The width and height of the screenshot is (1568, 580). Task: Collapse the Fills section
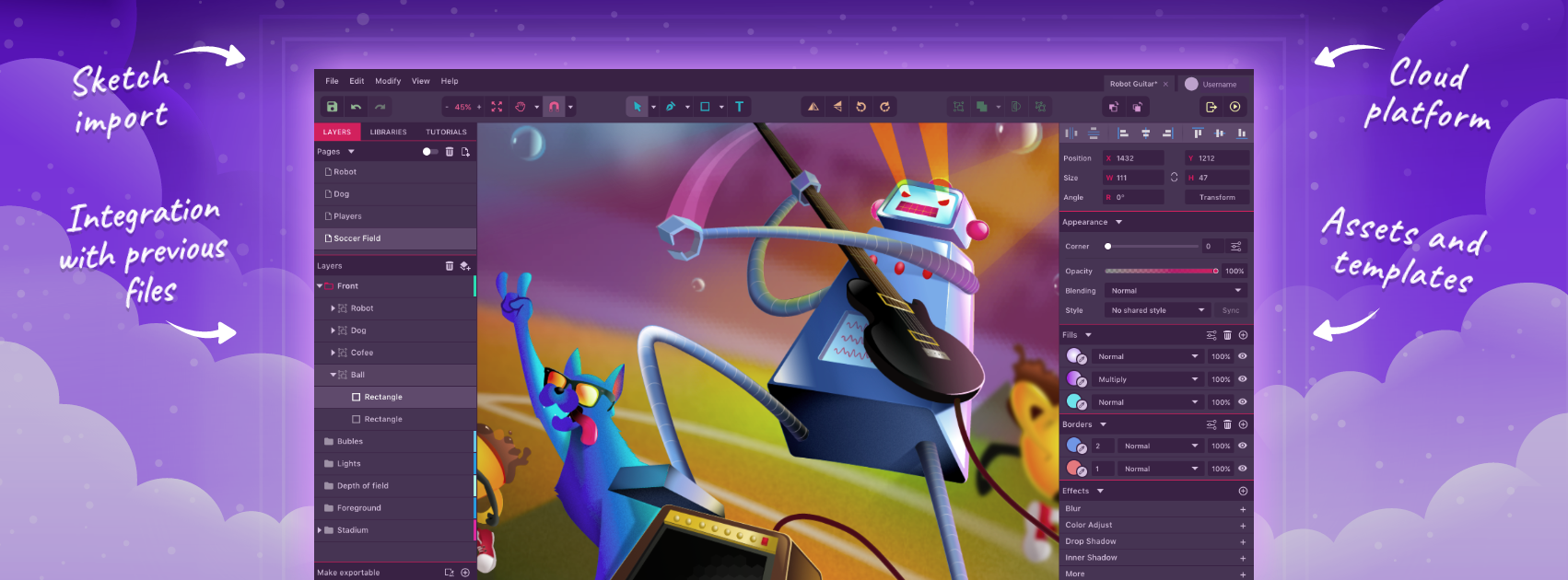[x=1088, y=335]
